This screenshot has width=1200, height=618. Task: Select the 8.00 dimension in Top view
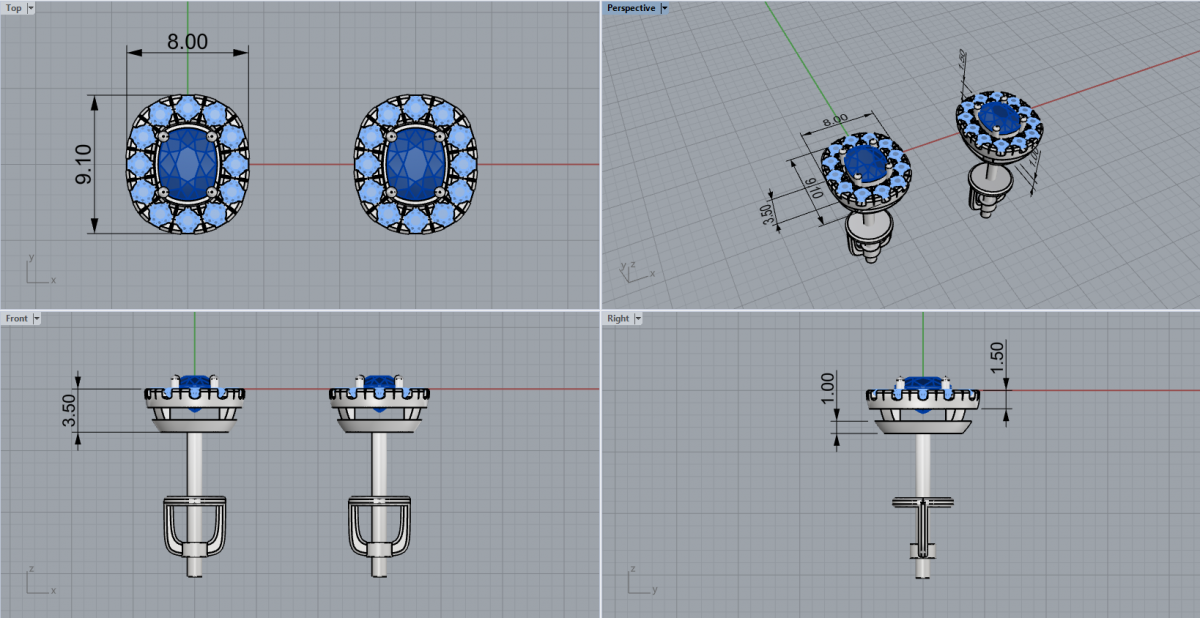click(x=187, y=42)
